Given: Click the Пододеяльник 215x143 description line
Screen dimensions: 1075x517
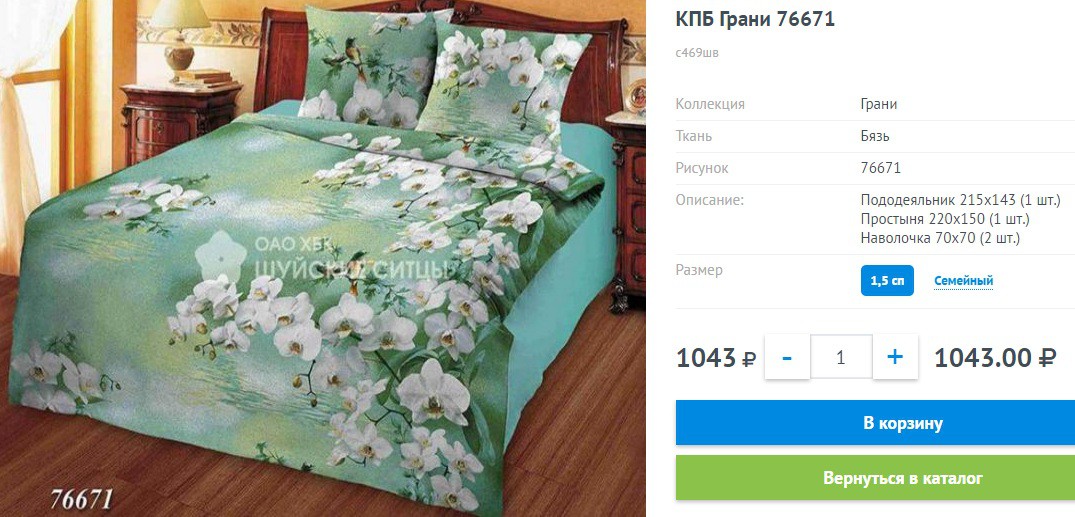Looking at the screenshot, I should [959, 200].
